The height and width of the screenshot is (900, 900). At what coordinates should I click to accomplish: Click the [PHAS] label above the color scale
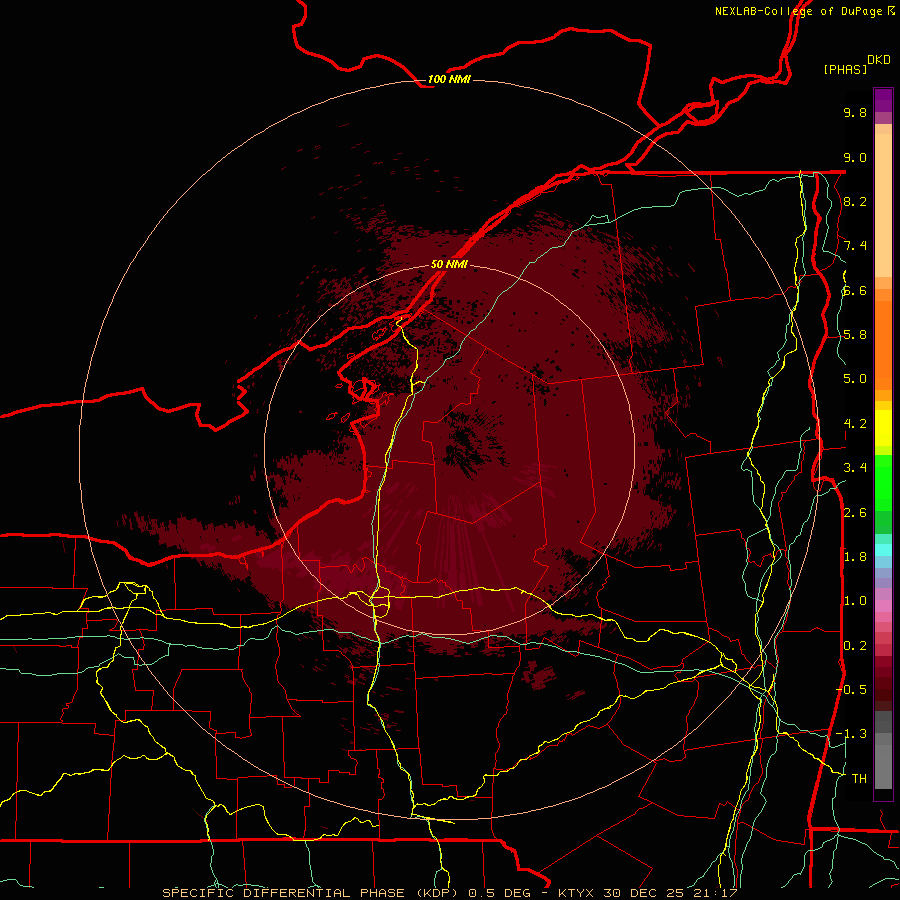pyautogui.click(x=845, y=69)
